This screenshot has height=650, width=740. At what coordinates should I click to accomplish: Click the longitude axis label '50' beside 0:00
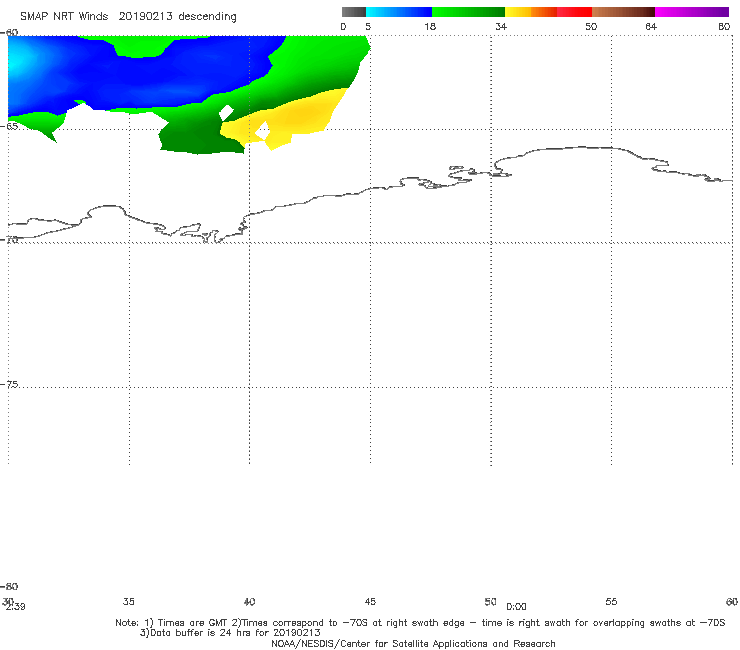[490, 601]
